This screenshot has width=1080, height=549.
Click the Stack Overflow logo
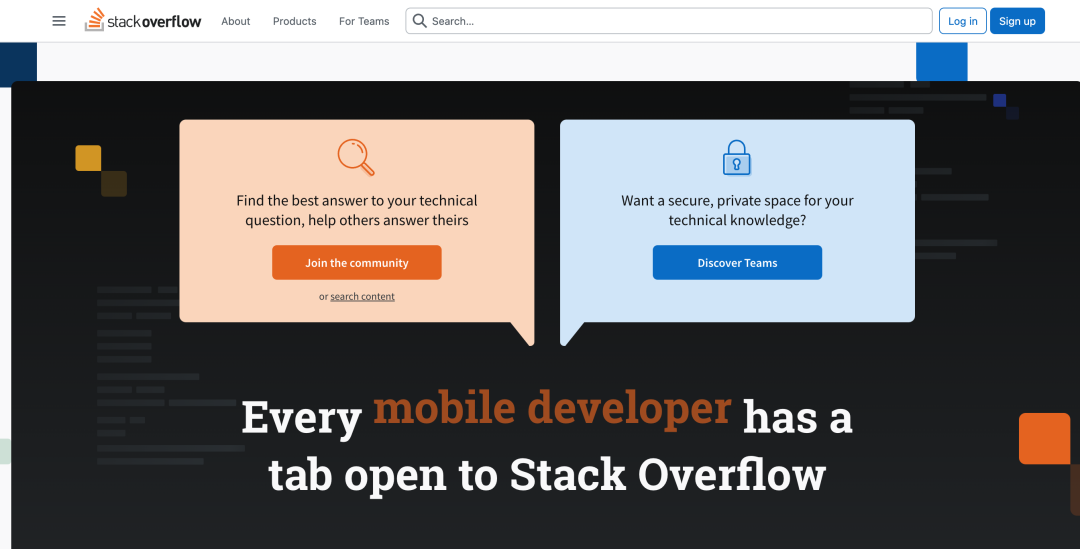point(143,21)
